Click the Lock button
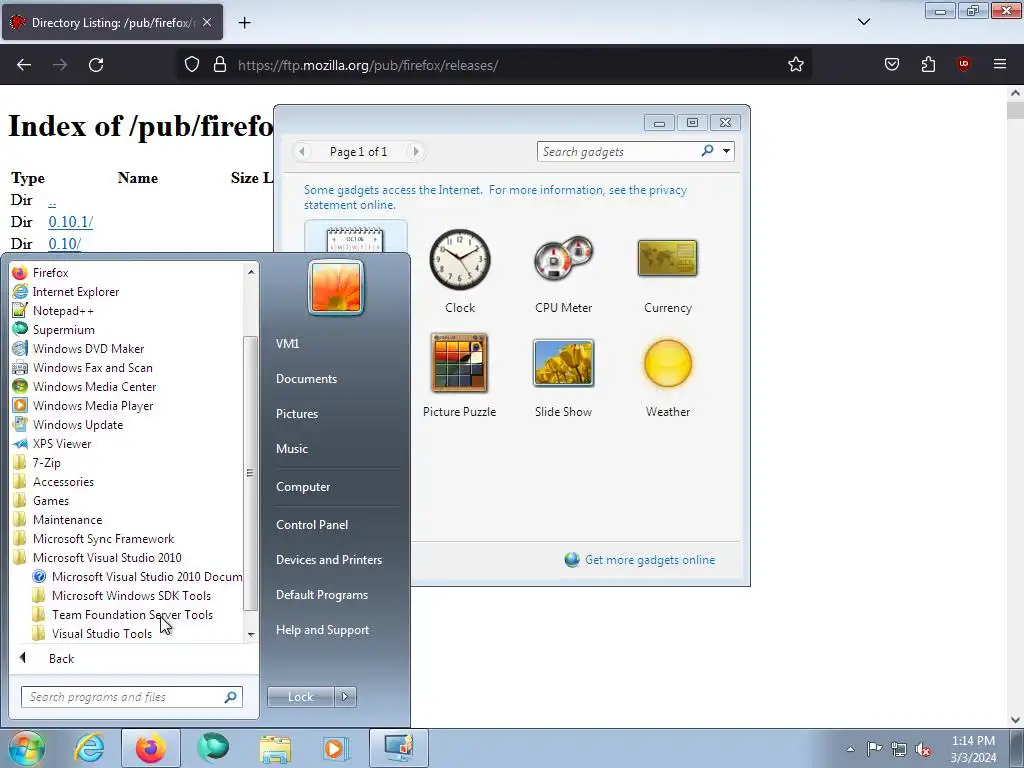The height and width of the screenshot is (768, 1024). click(300, 697)
